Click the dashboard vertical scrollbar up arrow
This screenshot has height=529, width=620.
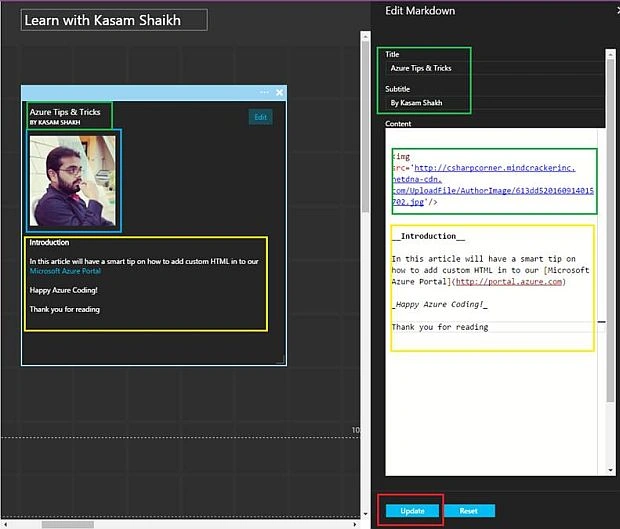tap(365, 37)
